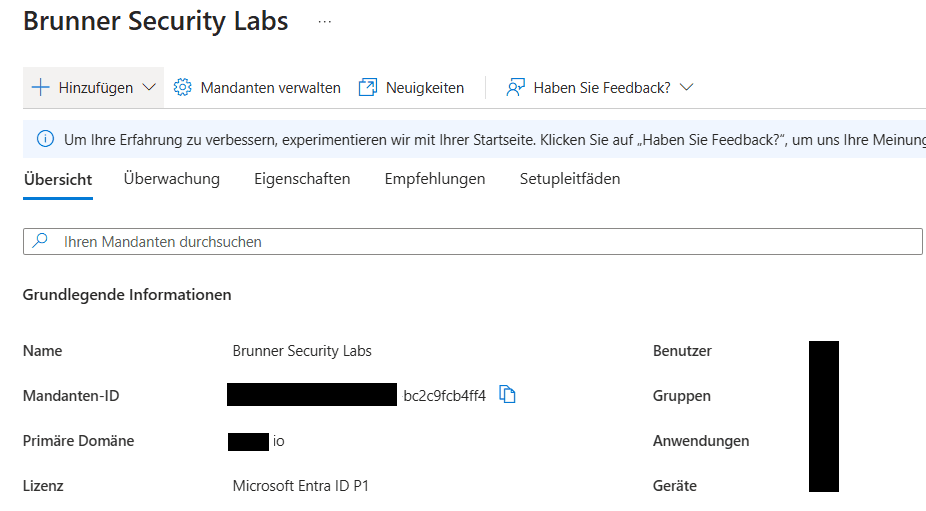
Task: Click the gear icon for Mandanten verwalten
Action: pos(182,87)
